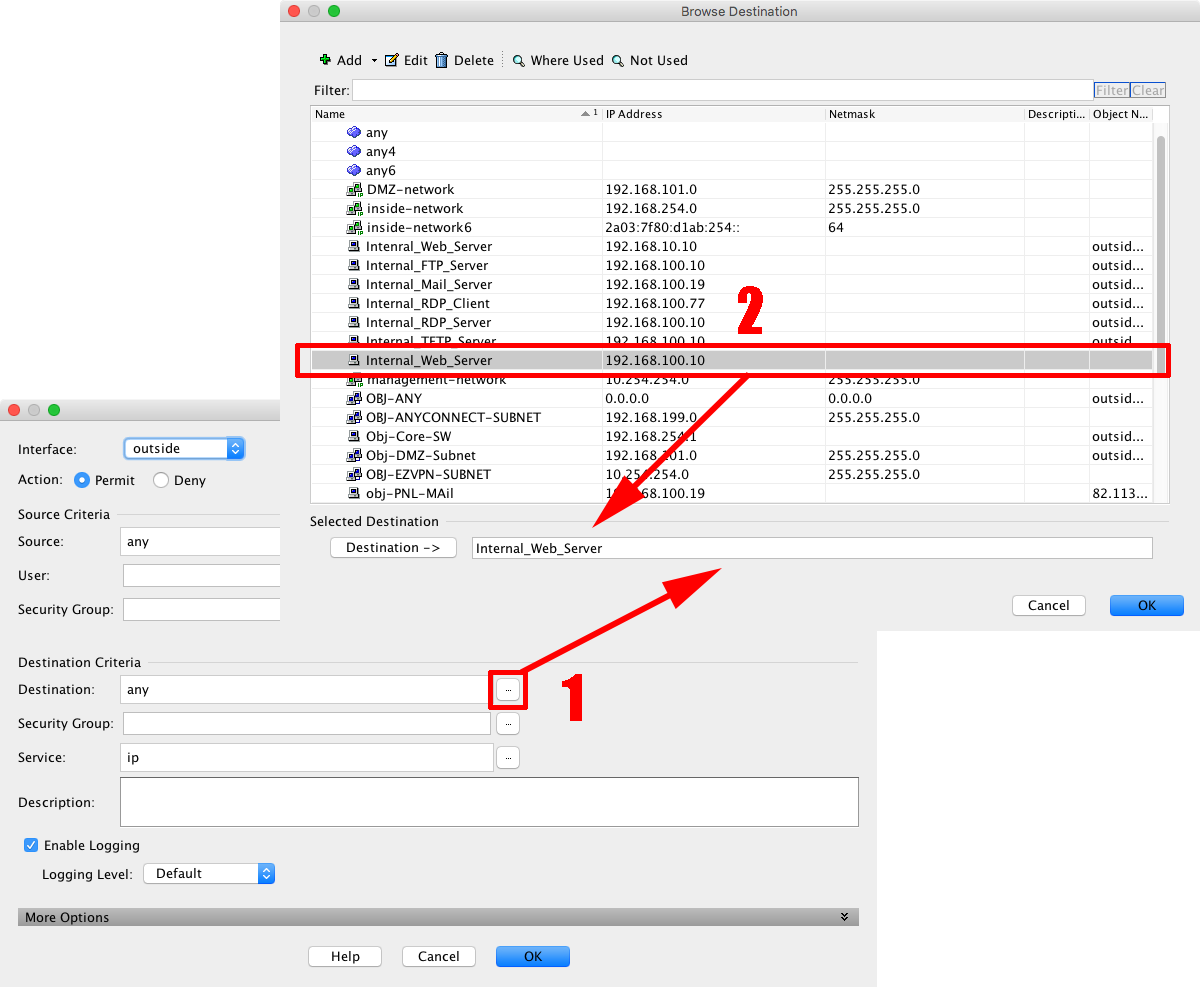Select the Deny action radio button
This screenshot has height=987, width=1200.
point(161,480)
